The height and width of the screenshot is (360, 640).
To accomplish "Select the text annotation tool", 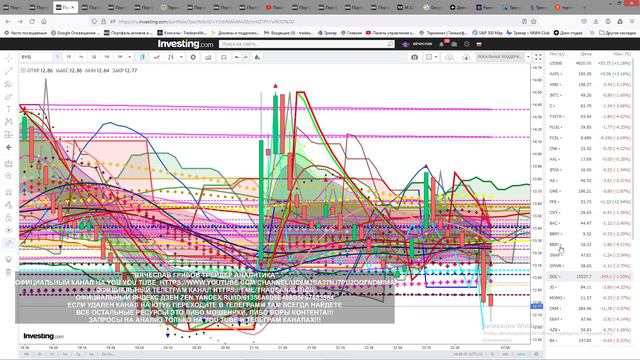I will click(x=9, y=109).
